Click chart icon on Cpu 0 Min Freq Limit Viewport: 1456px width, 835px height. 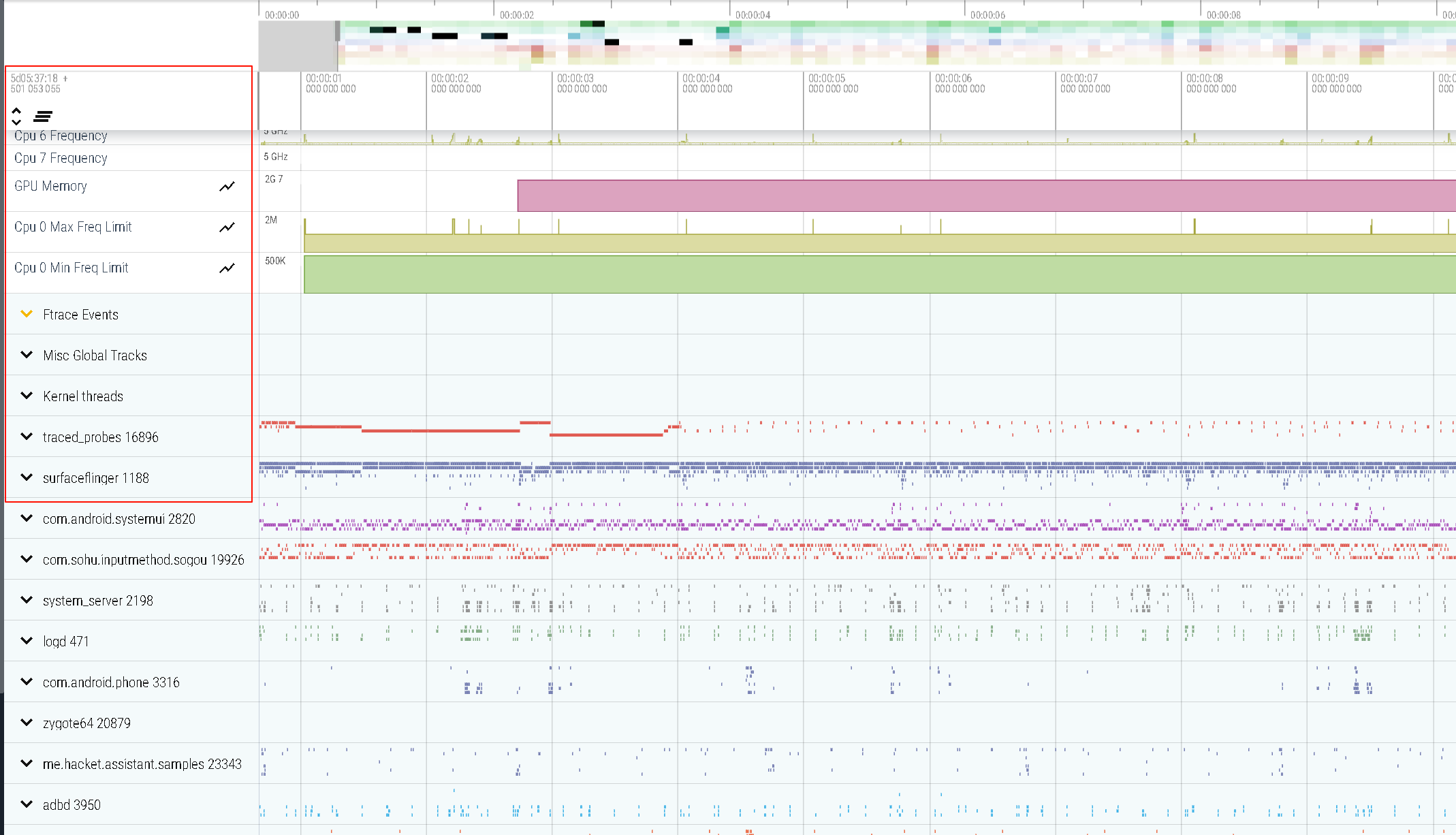[x=227, y=268]
